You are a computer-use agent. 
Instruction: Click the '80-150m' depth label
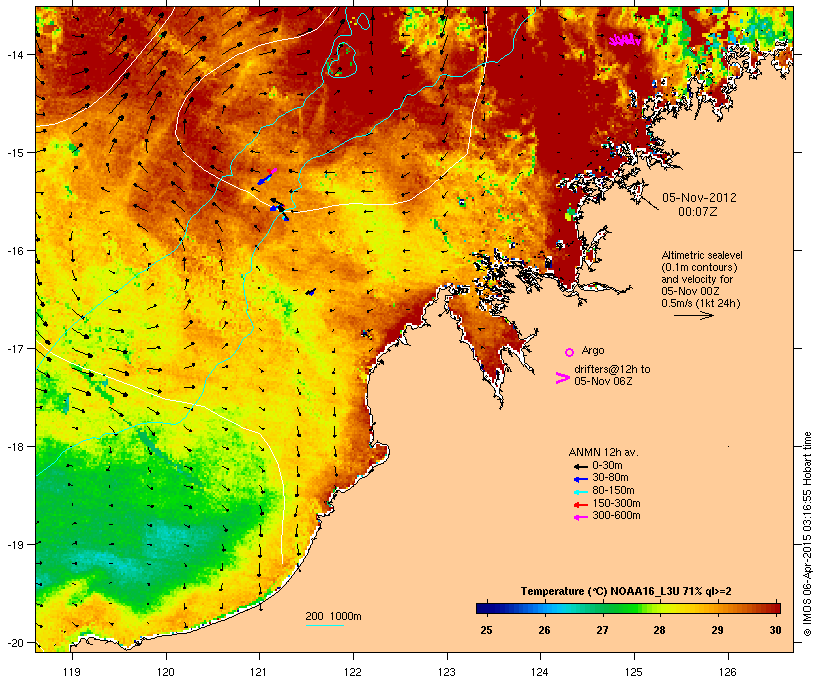click(x=613, y=491)
